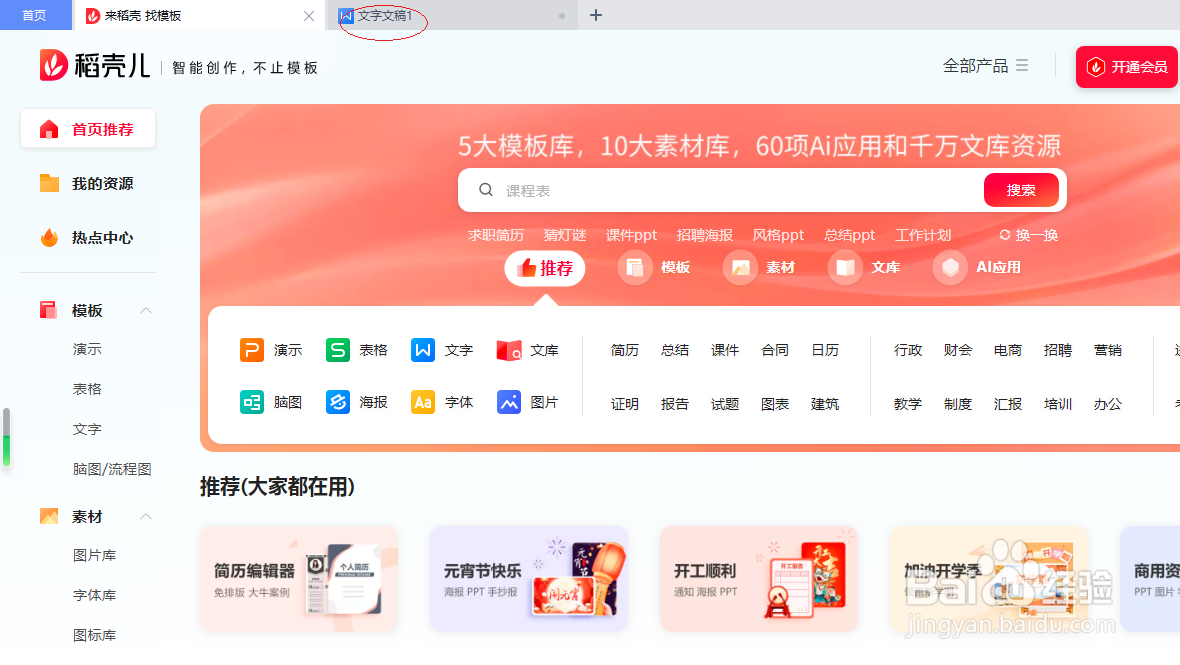1180x665 pixels.
Task: Select the 文字 (document) template icon
Action: tap(424, 350)
